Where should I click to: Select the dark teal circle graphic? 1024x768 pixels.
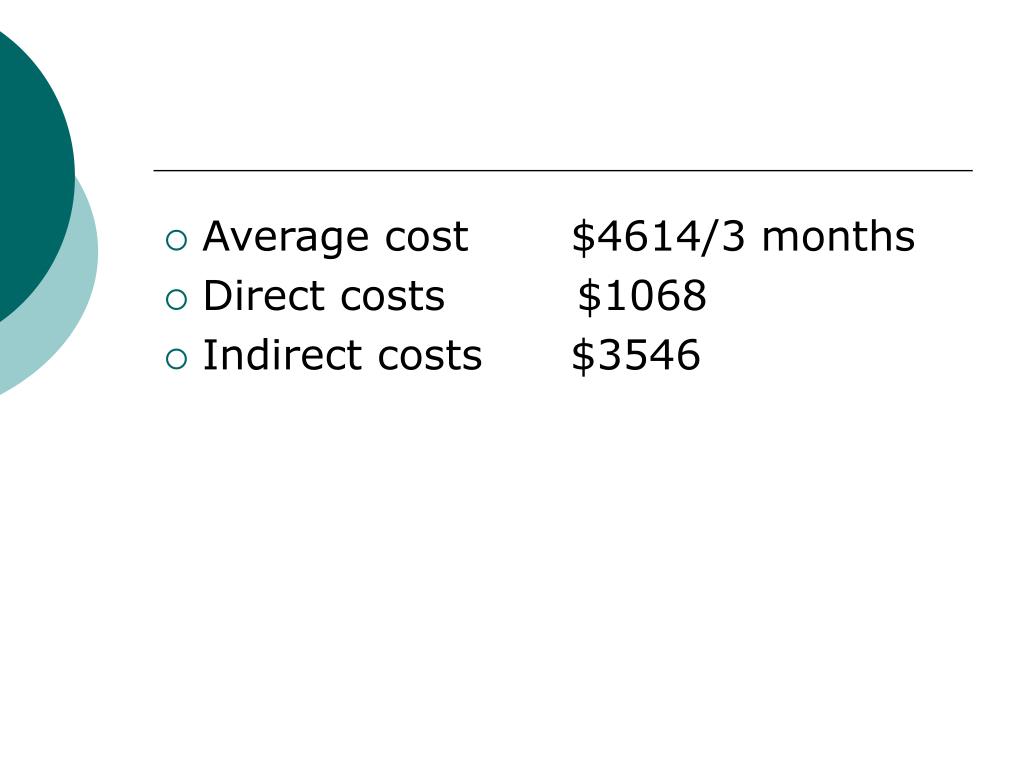tap(33, 170)
